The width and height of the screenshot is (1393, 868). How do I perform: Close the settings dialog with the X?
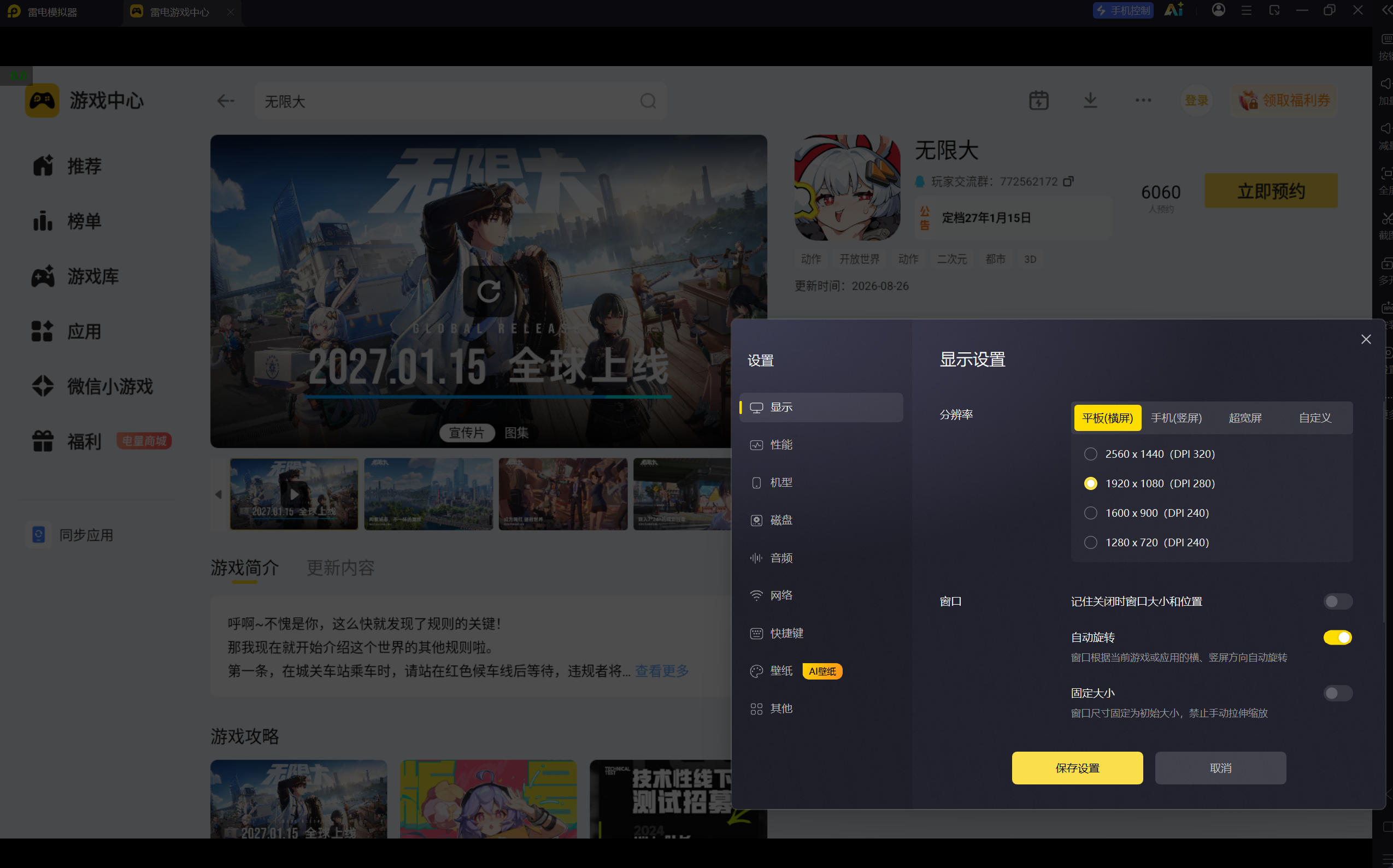point(1366,339)
